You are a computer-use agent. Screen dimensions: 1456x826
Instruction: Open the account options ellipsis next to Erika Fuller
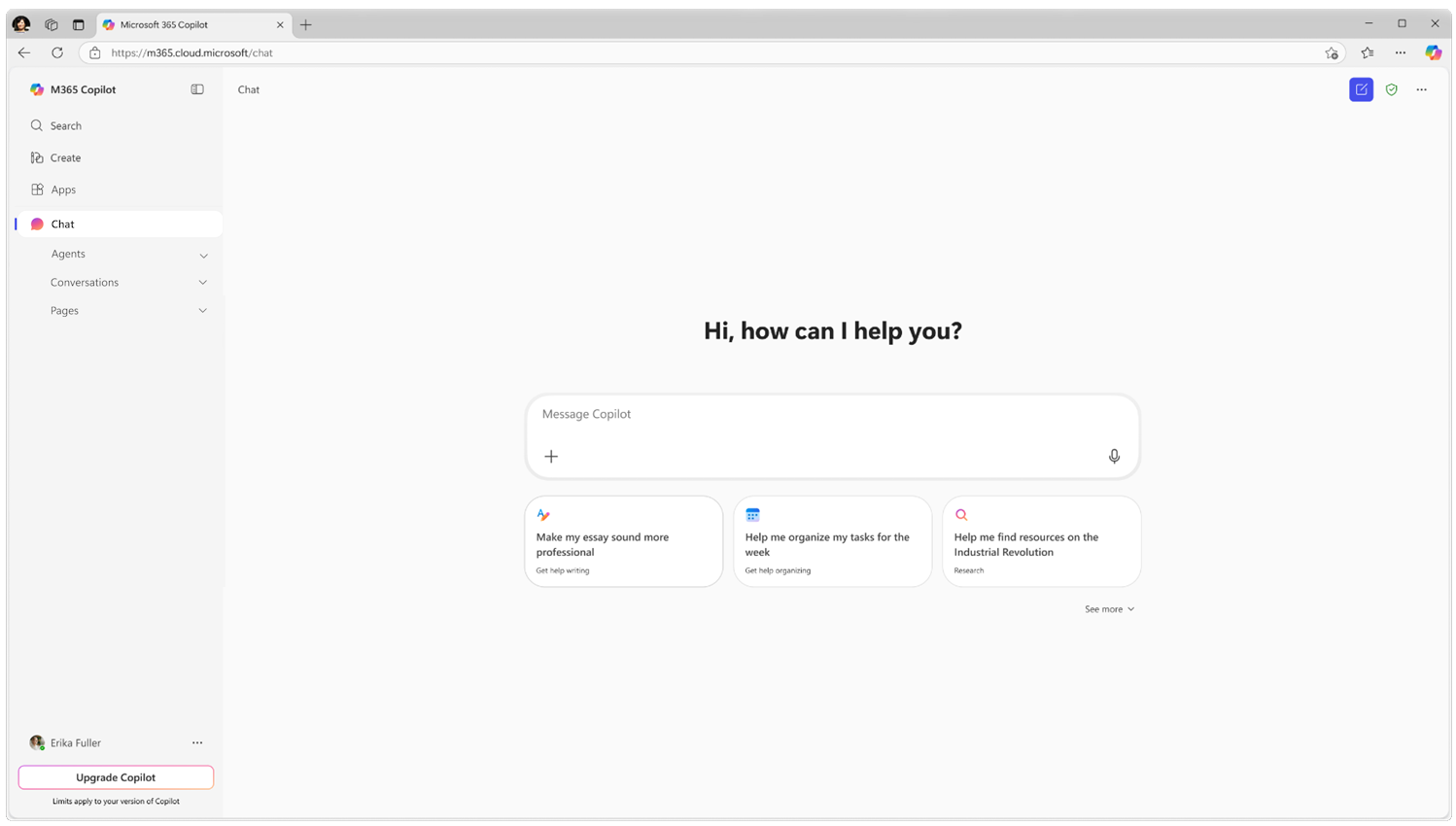pyautogui.click(x=197, y=742)
